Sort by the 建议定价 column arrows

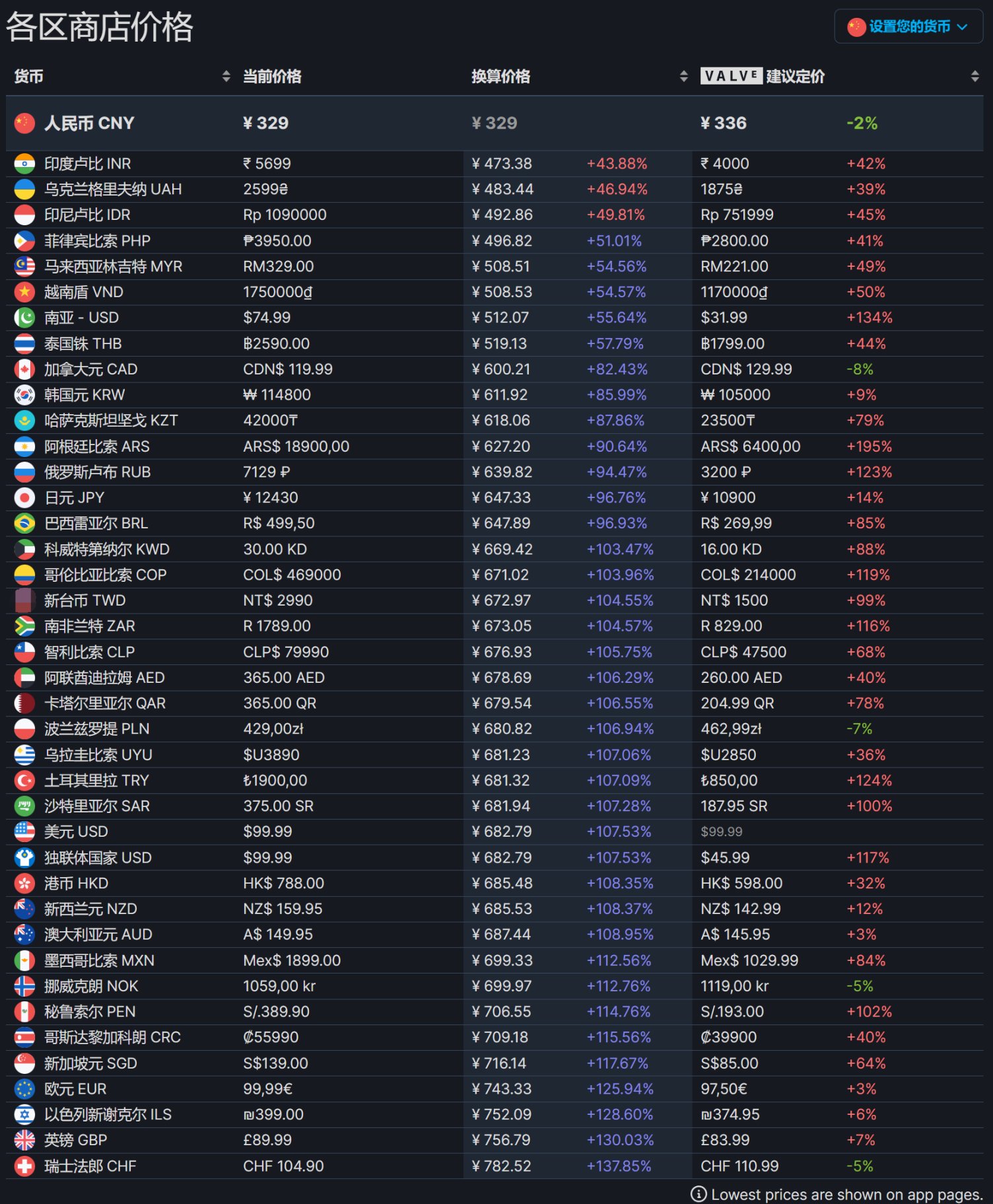pyautogui.click(x=975, y=77)
